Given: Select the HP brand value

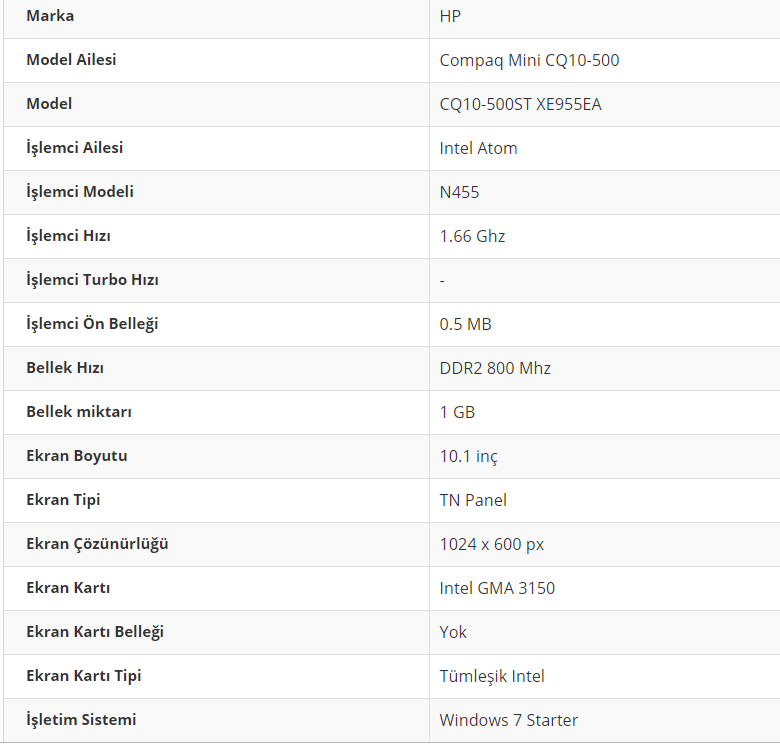Looking at the screenshot, I should tap(450, 16).
